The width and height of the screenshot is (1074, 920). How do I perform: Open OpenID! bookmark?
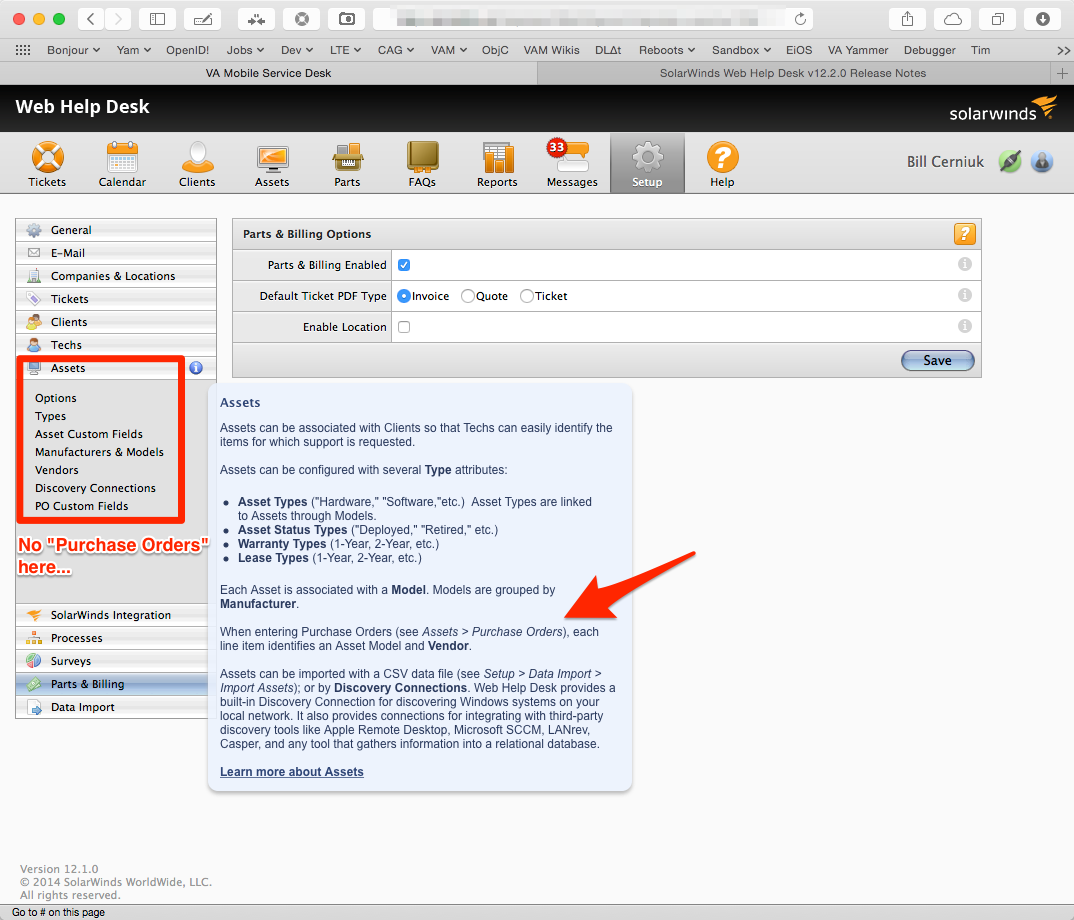[187, 50]
